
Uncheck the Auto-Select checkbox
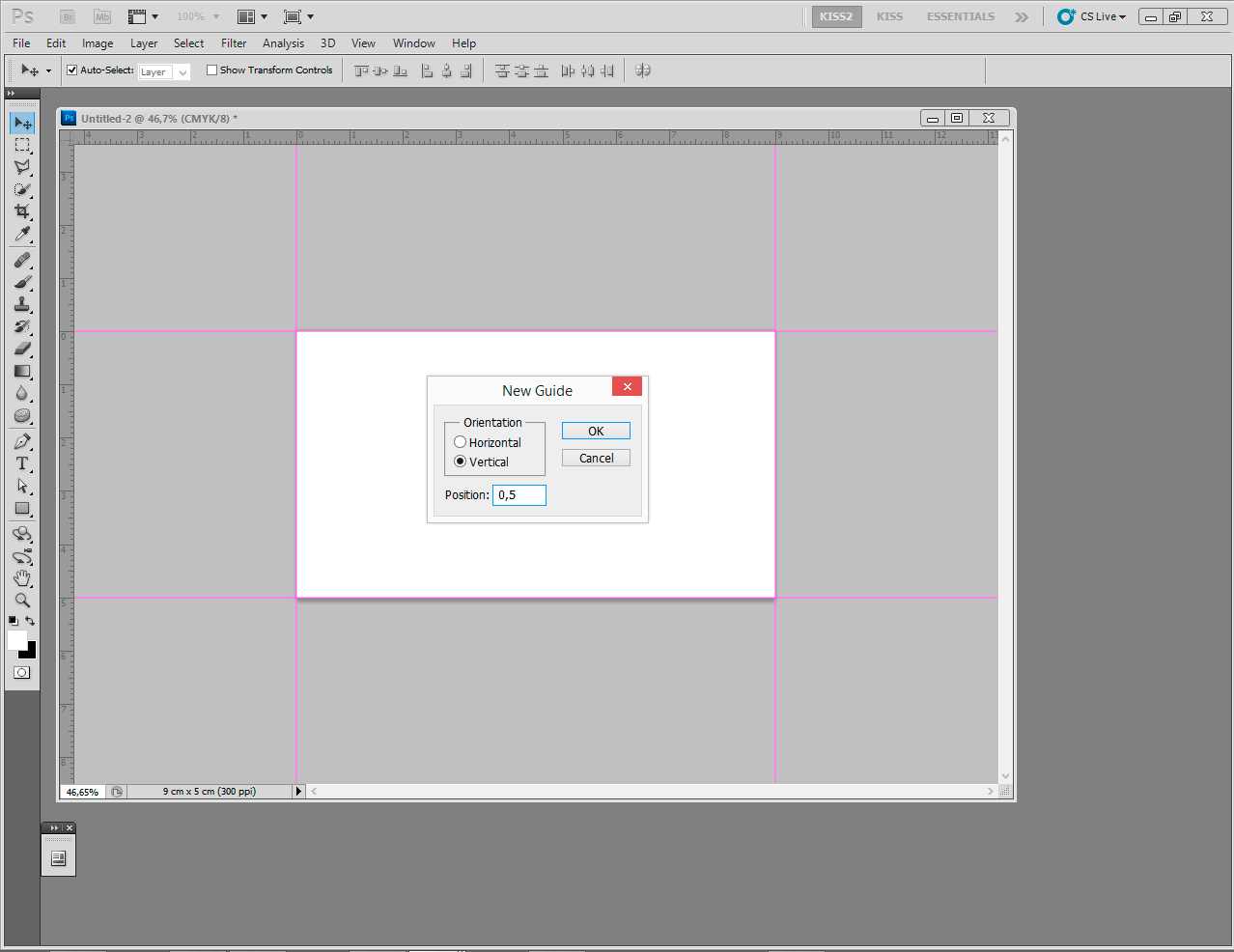(71, 70)
